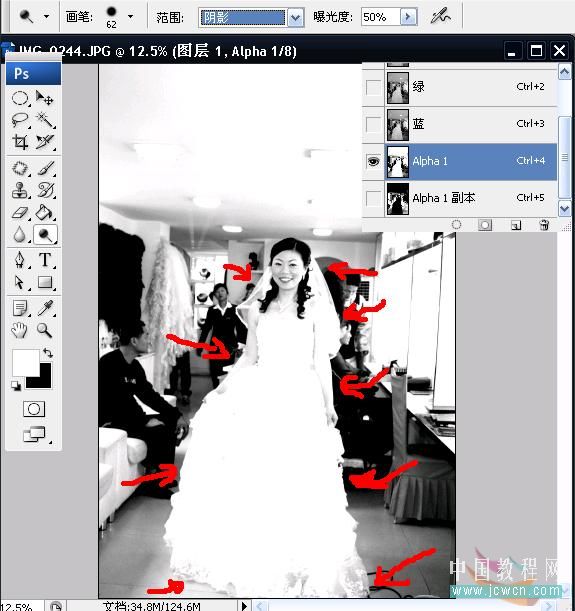Select the Elliptical Marquee tool

[x=20, y=98]
